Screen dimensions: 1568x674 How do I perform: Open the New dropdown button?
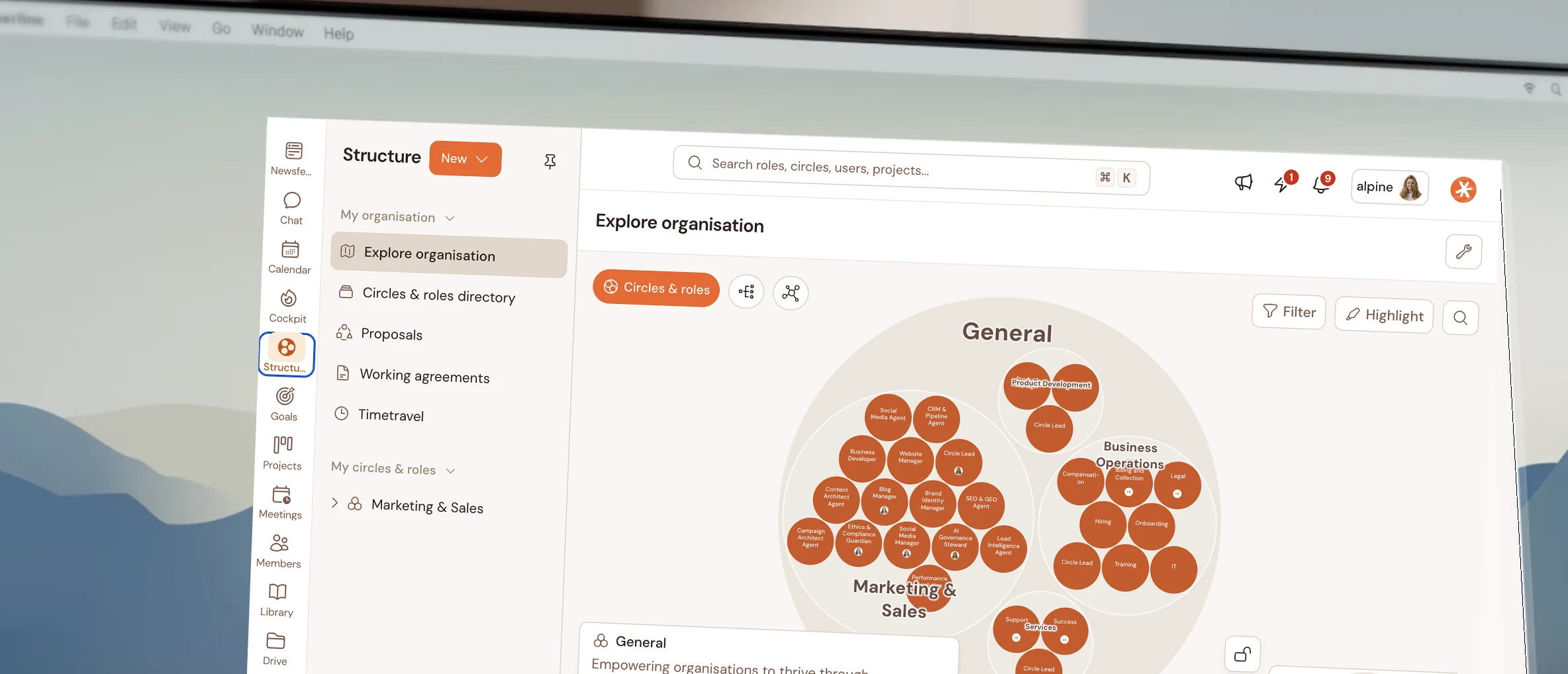pyautogui.click(x=465, y=159)
